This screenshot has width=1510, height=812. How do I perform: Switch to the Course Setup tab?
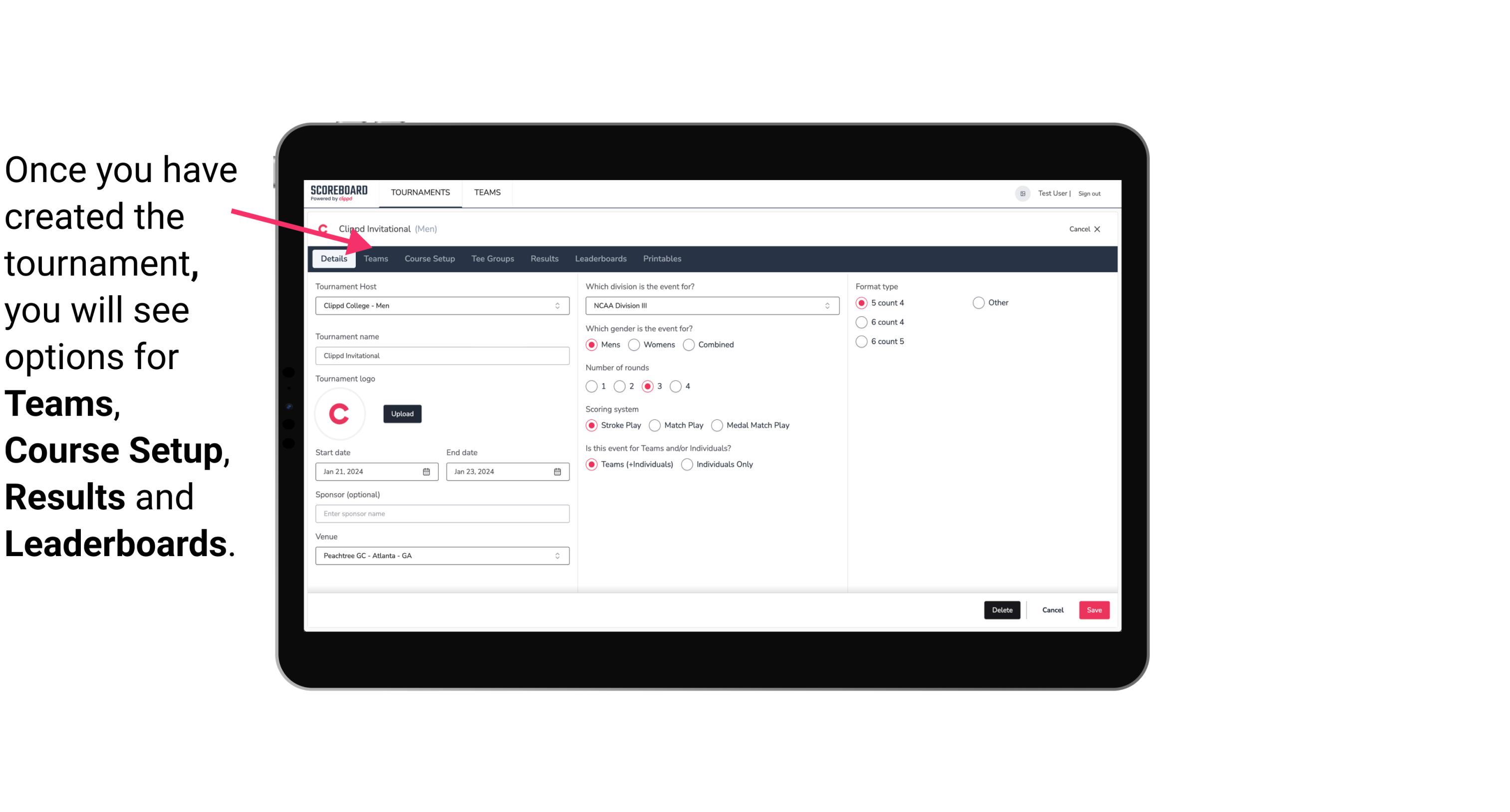[x=428, y=258]
